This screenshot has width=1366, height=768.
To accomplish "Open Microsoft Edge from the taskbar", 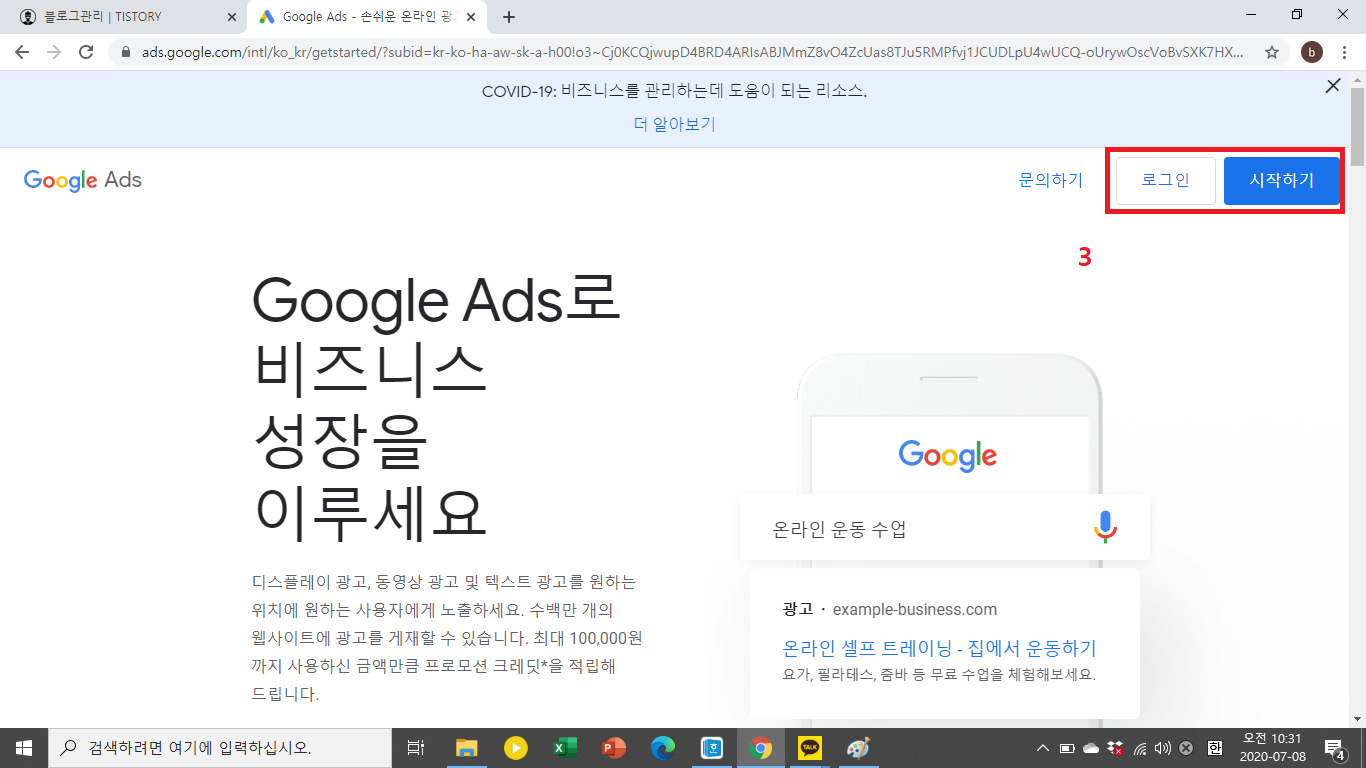I will [663, 748].
